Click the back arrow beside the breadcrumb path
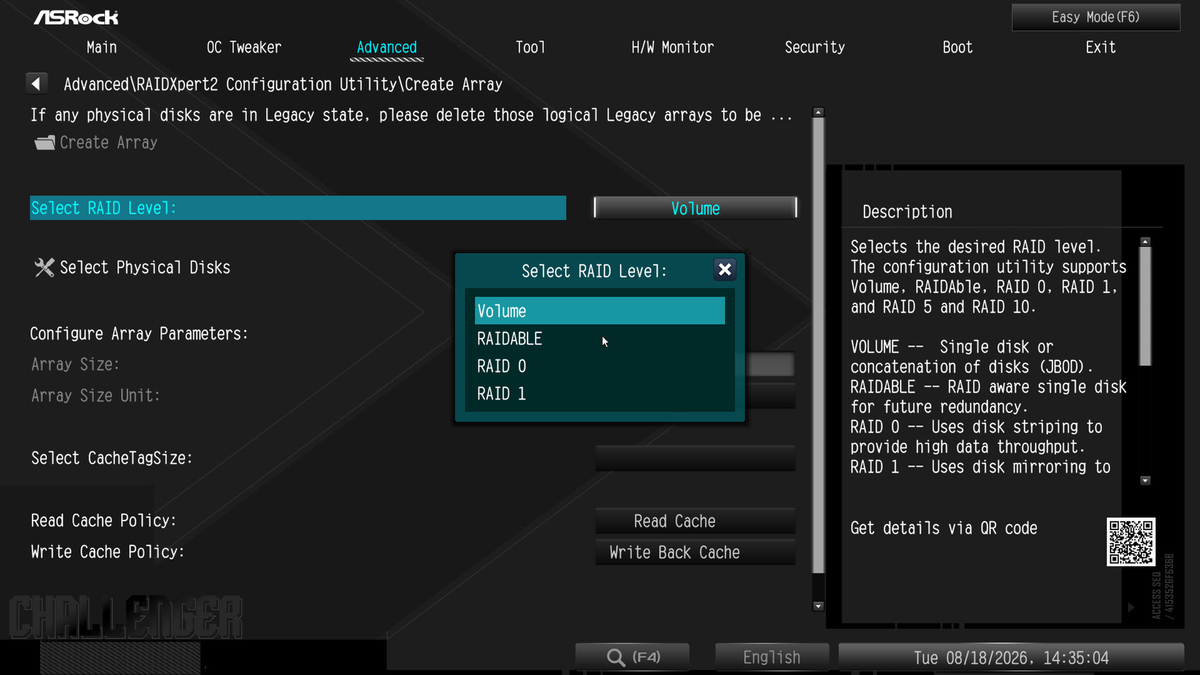This screenshot has height=675, width=1200. (37, 84)
